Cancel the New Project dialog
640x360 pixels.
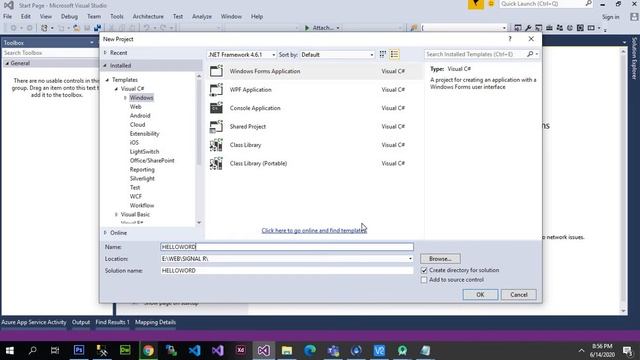tap(518, 295)
